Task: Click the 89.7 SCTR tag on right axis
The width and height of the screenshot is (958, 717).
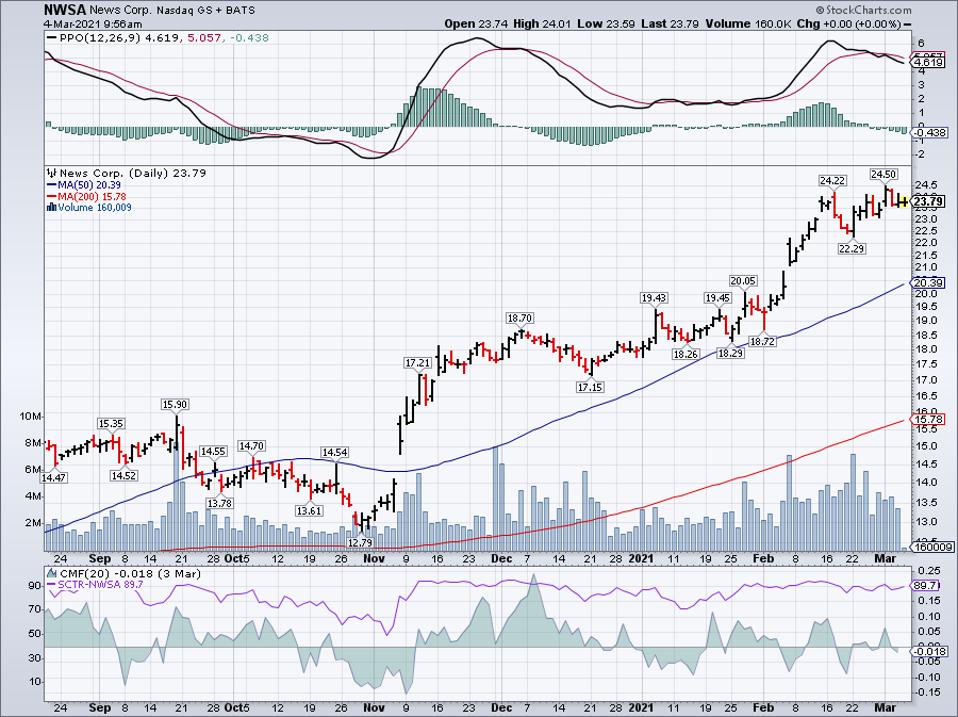Action: 923,586
